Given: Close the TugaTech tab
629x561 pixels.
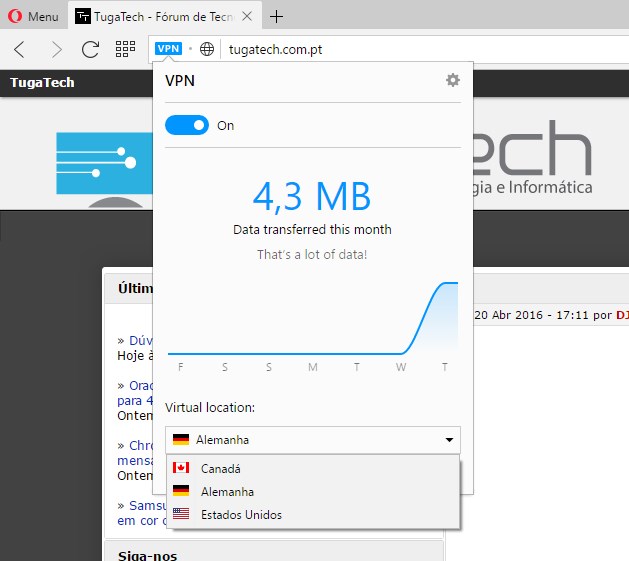Looking at the screenshot, I should 248,16.
